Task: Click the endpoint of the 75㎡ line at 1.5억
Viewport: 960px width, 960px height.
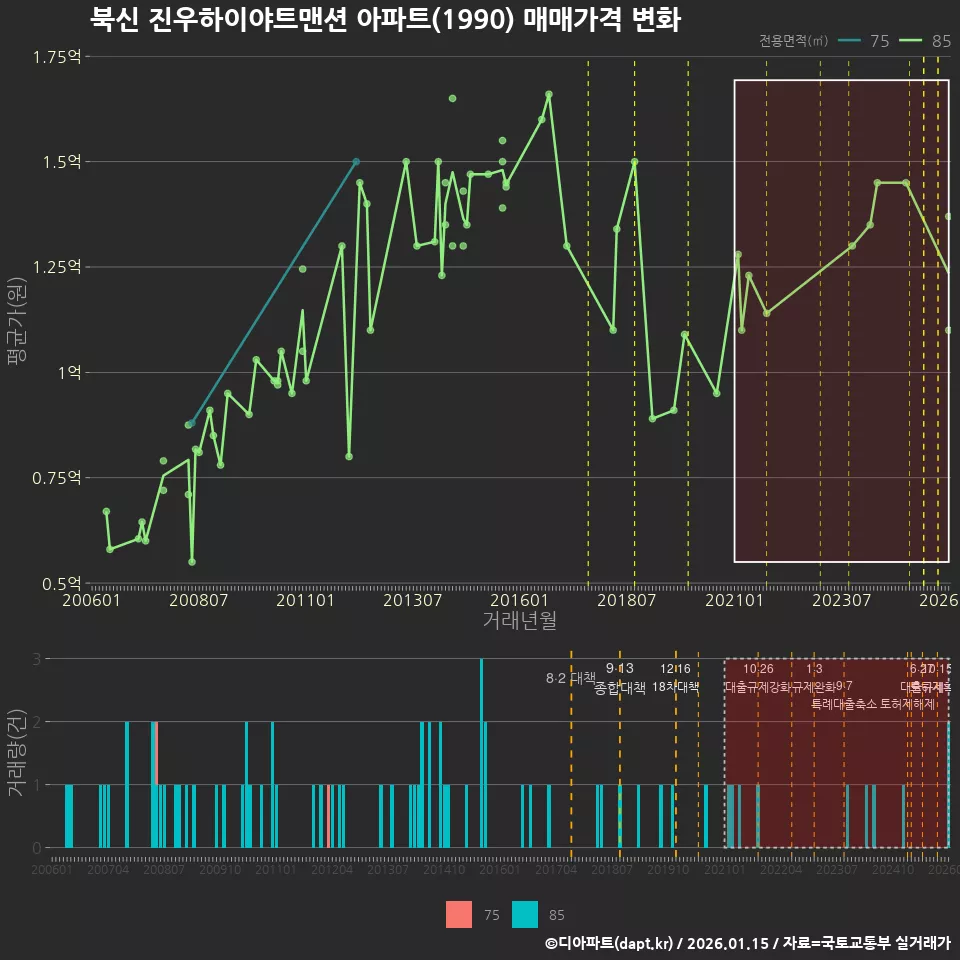Action: pyautogui.click(x=356, y=162)
